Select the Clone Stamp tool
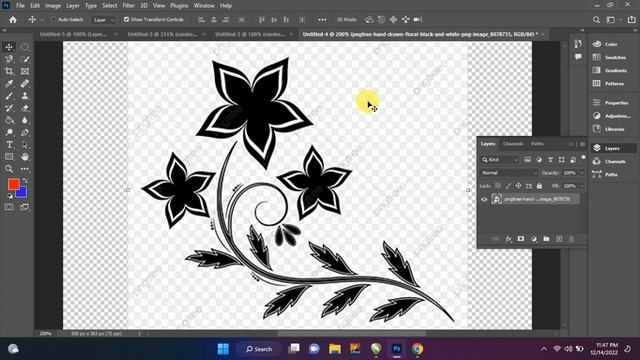 pos(24,96)
